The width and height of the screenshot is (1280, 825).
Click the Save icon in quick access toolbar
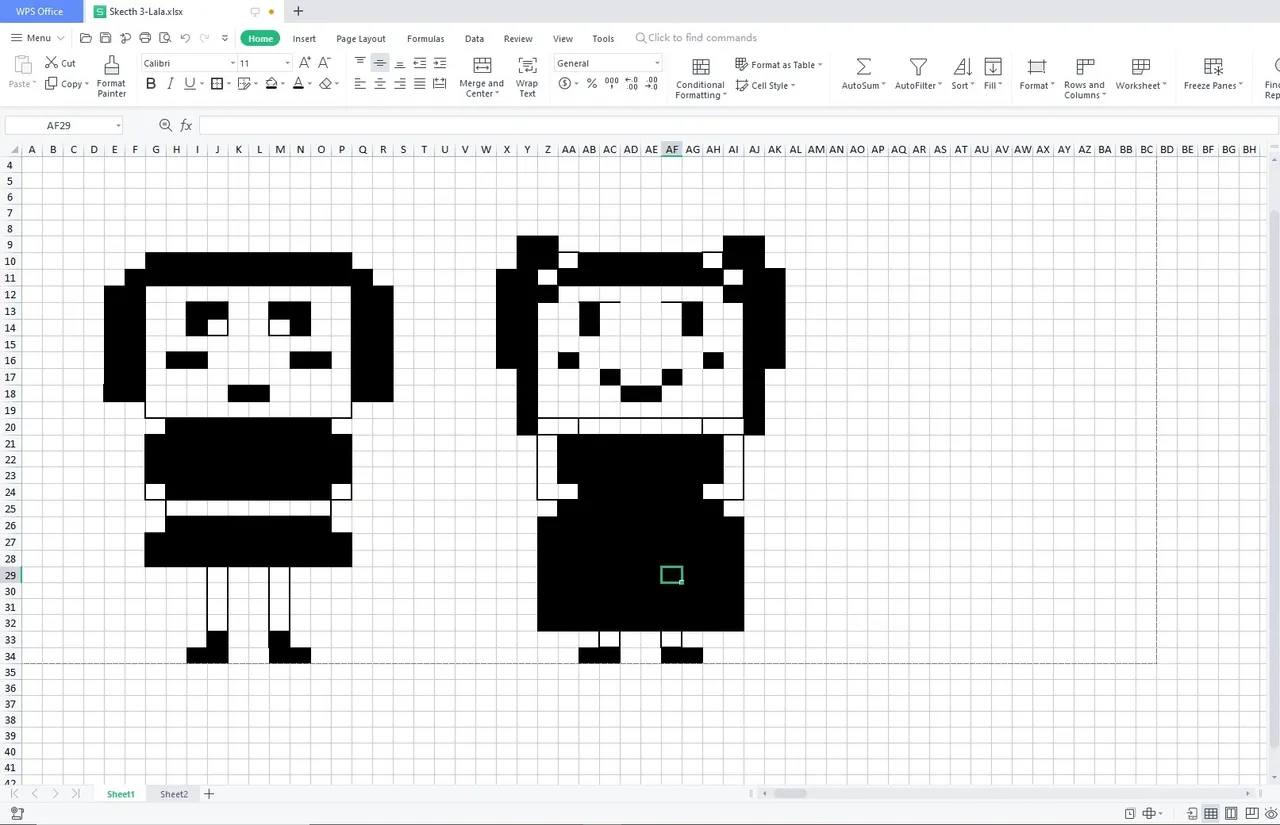106,38
